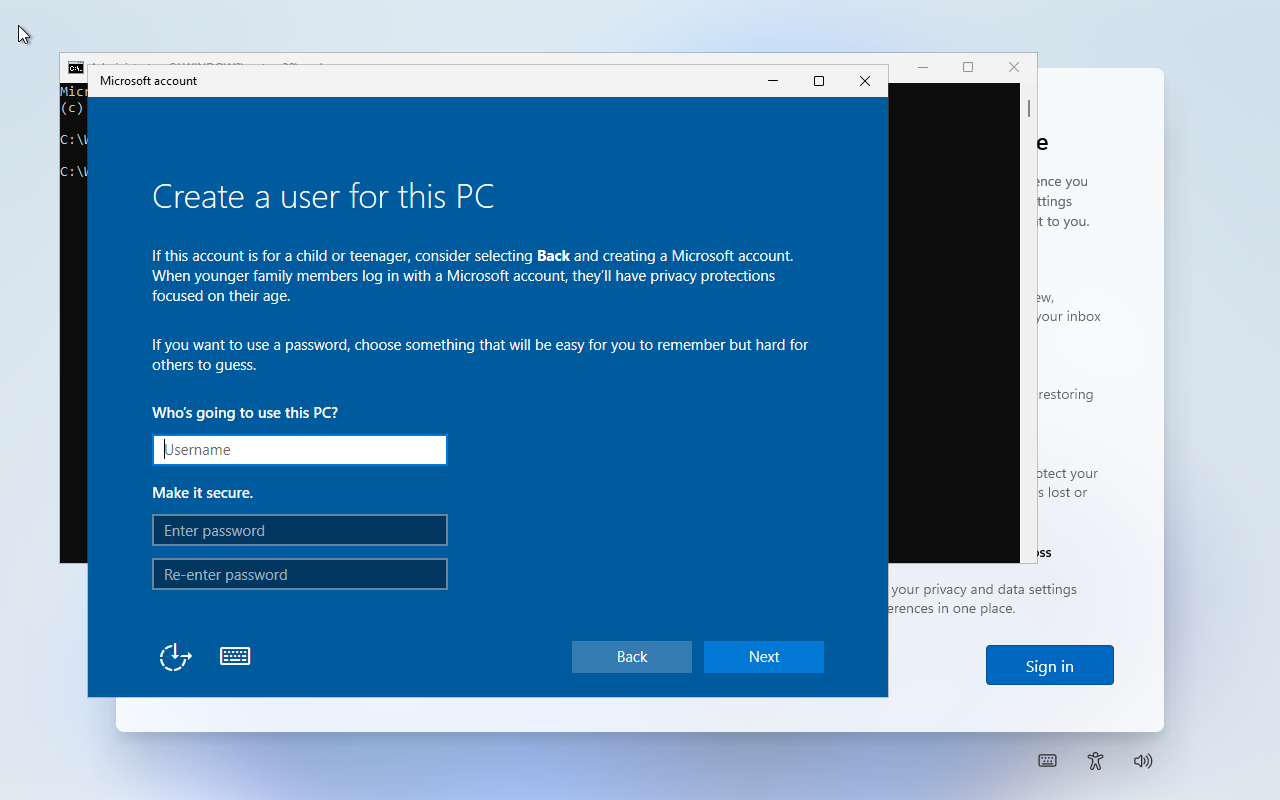Screen dimensions: 1280x800
Task: Minimize the Command Prompt window
Action: tap(922, 67)
